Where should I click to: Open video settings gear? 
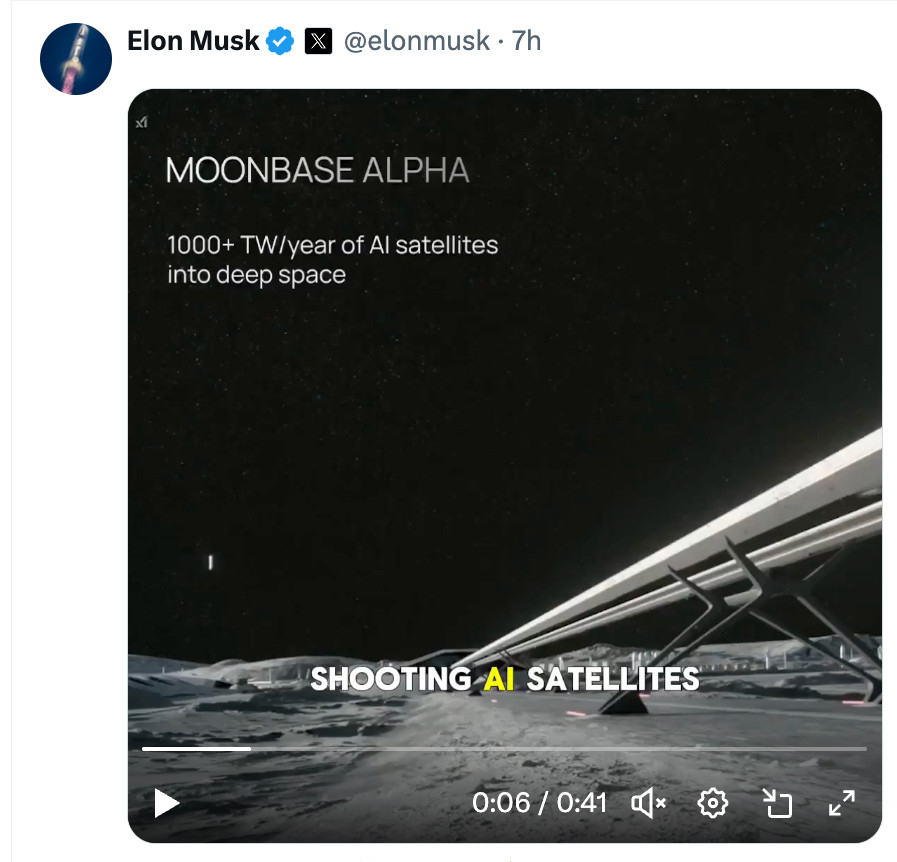pos(713,802)
